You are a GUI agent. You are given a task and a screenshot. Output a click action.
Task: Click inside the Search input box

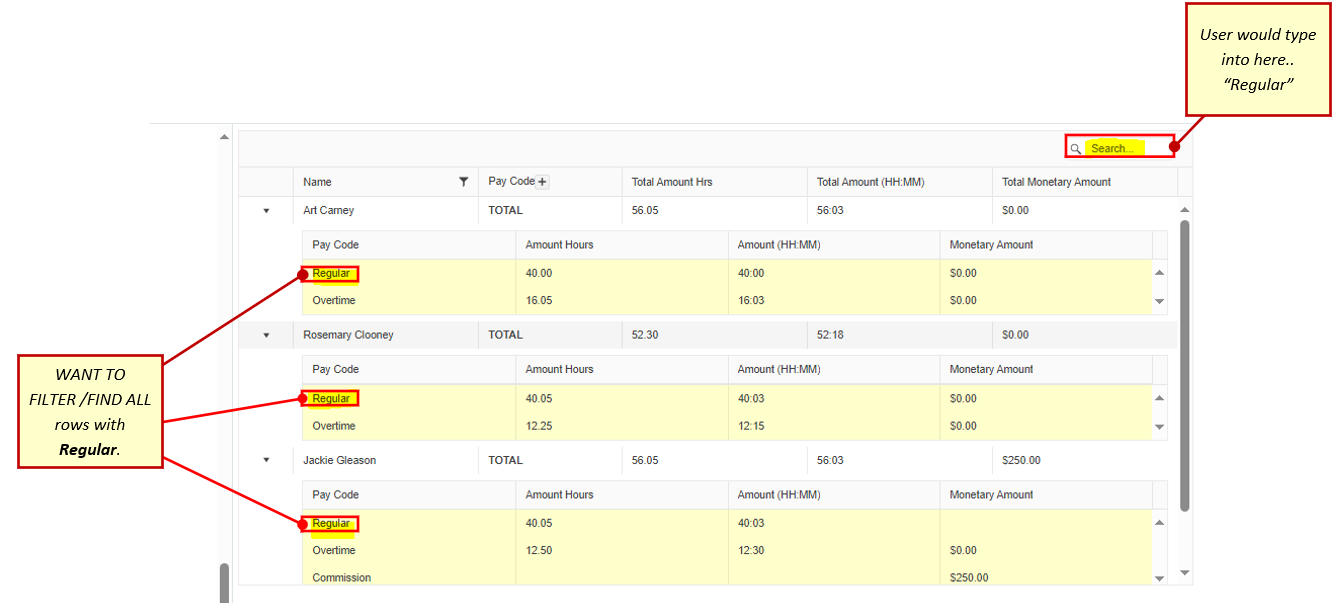1120,147
